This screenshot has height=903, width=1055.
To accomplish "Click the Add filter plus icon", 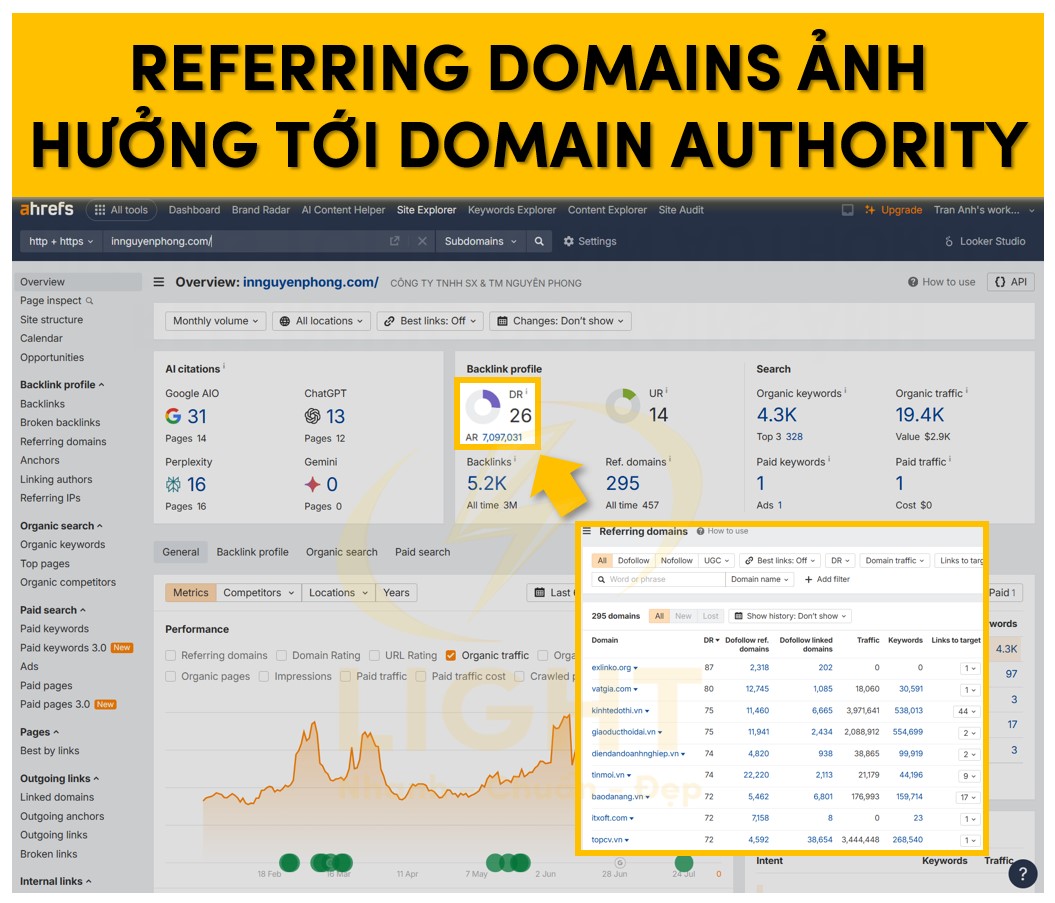I will click(x=809, y=579).
